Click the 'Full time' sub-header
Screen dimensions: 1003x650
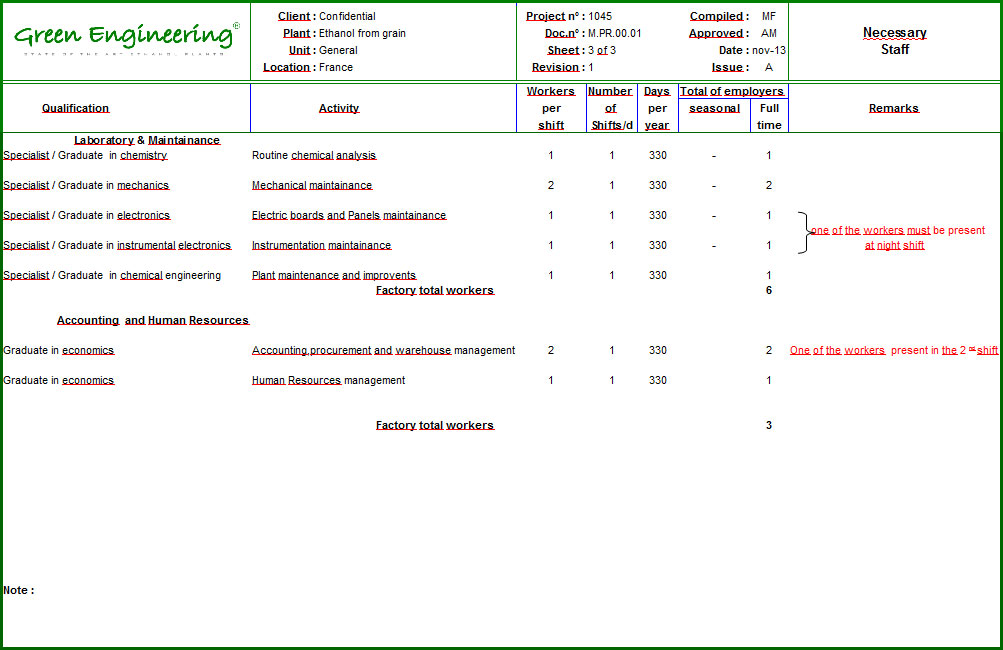(x=769, y=116)
